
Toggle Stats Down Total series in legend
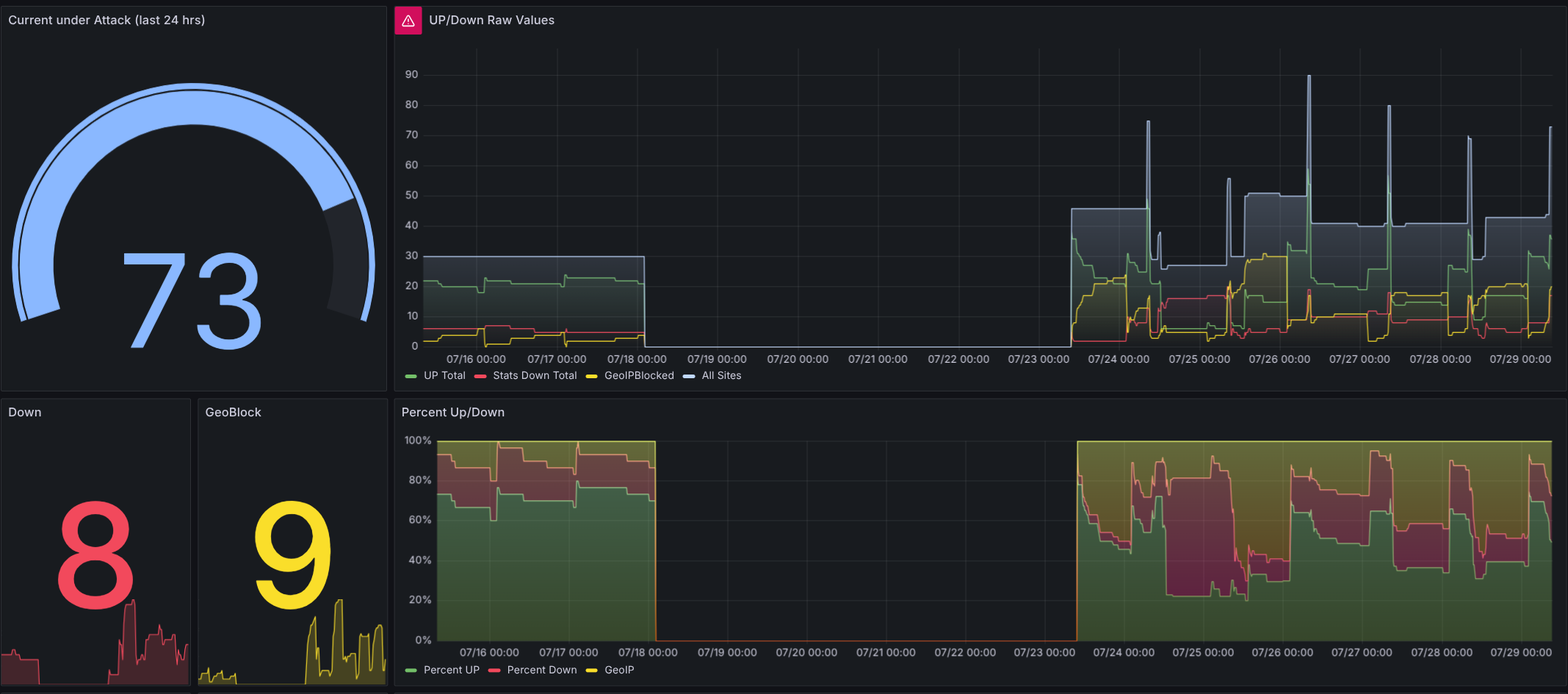[x=535, y=375]
